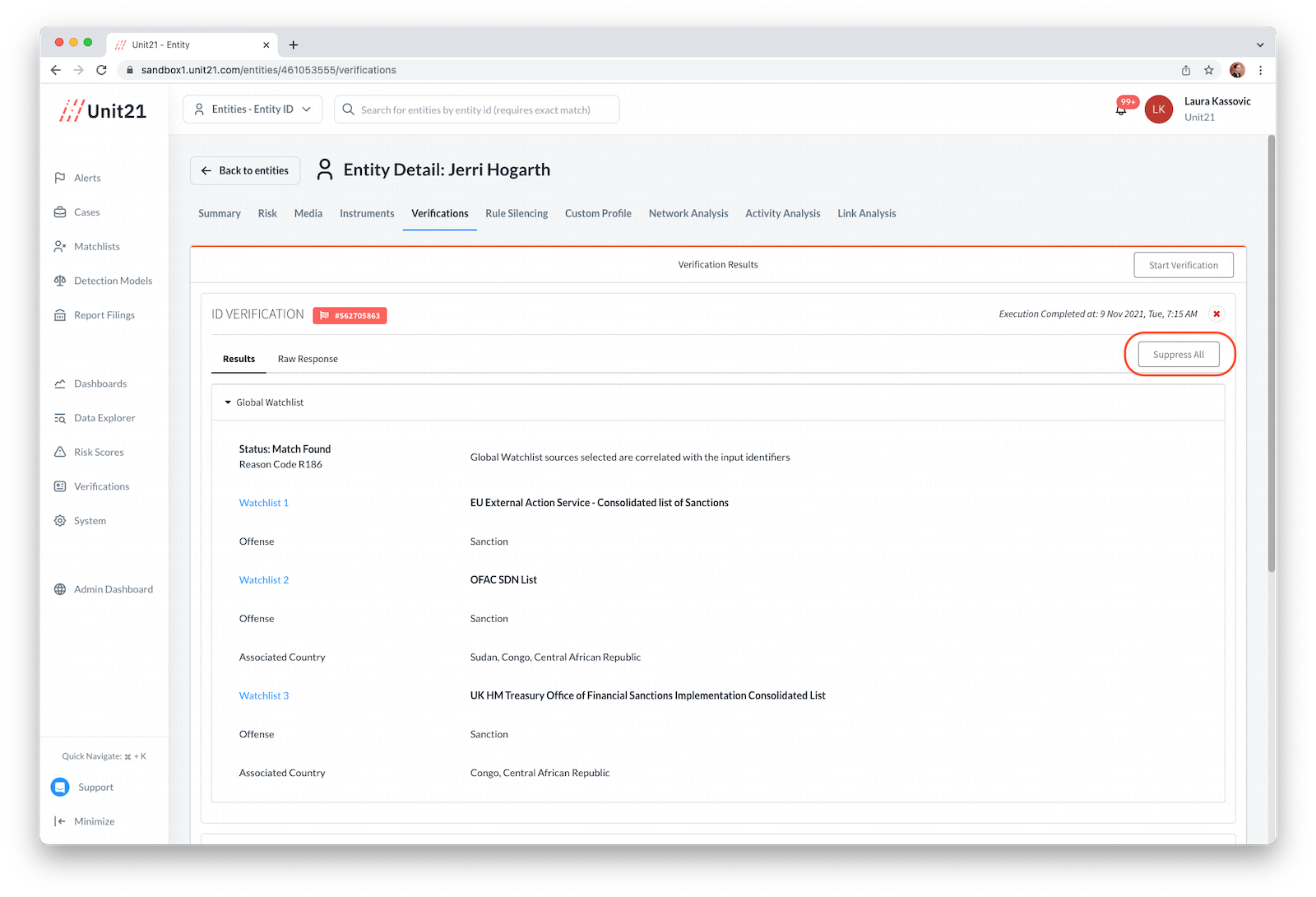Click 'EU External Action Service' sanctions entry
The height and width of the screenshot is (897, 1316).
[x=600, y=503]
